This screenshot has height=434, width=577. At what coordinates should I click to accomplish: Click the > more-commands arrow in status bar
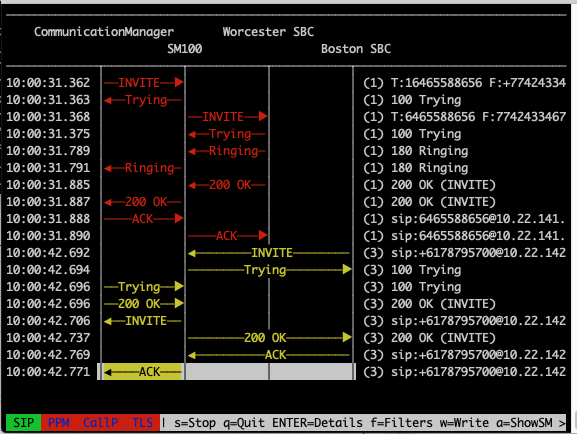tap(562, 423)
